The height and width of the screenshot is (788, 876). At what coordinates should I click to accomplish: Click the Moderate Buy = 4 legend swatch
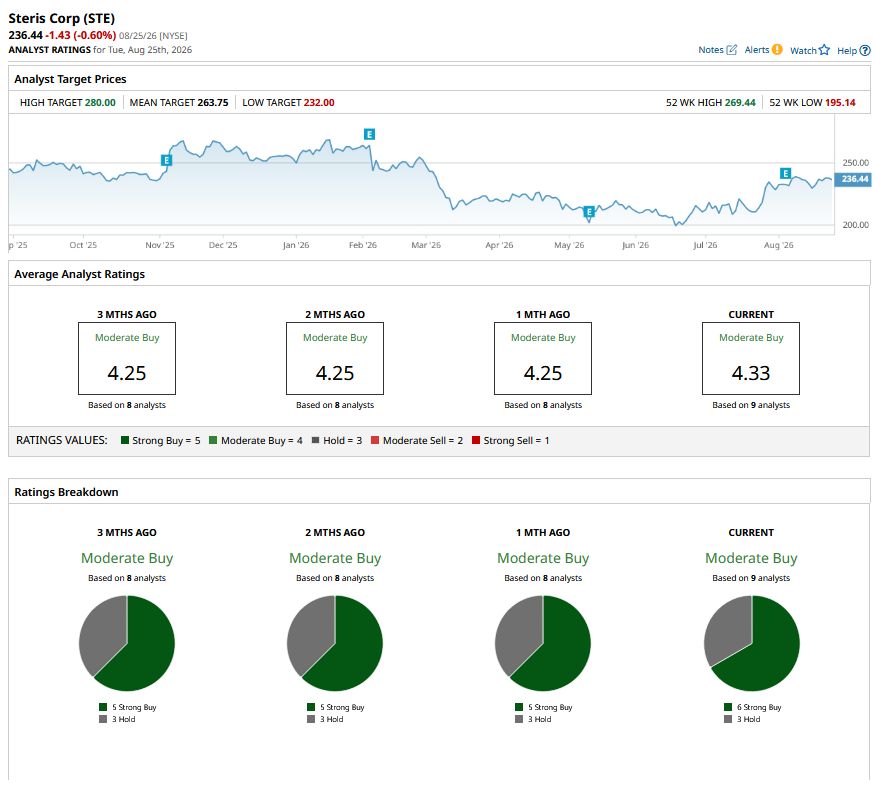point(213,440)
